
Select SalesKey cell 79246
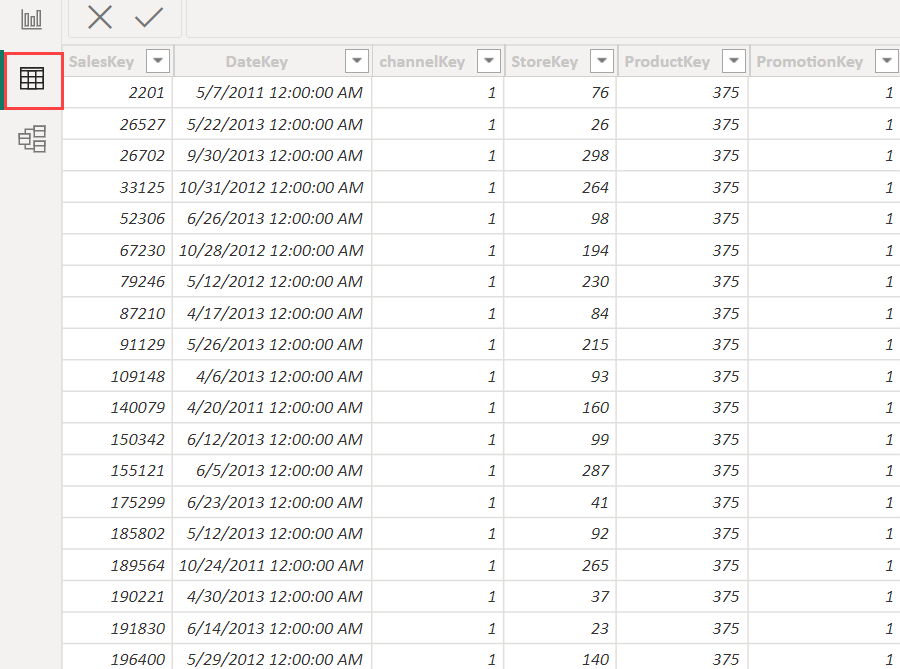coord(118,282)
